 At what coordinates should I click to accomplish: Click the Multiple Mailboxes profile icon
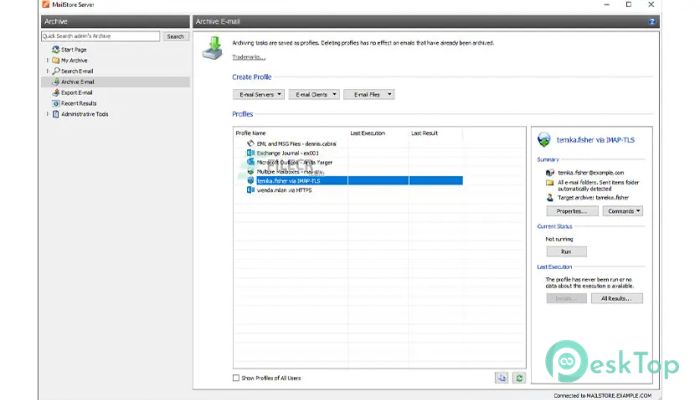click(250, 171)
